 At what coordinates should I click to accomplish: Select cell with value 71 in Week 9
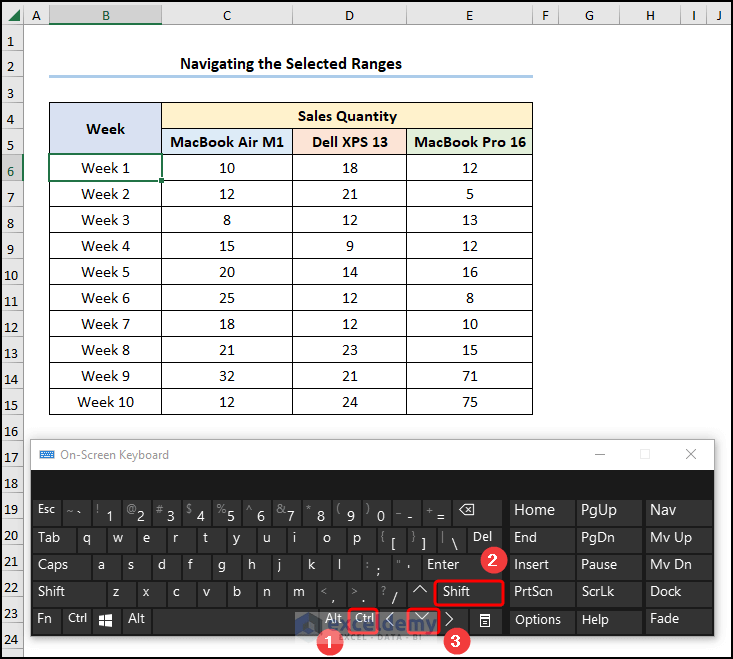(470, 376)
